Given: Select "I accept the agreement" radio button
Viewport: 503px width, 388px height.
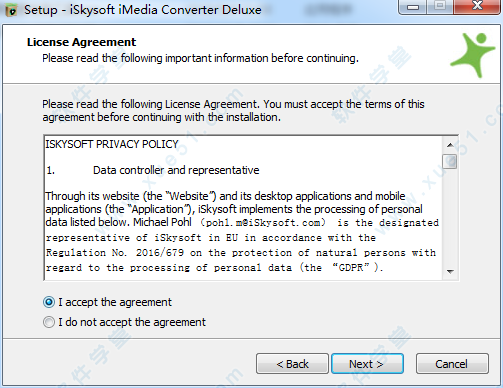Looking at the screenshot, I should (49, 302).
